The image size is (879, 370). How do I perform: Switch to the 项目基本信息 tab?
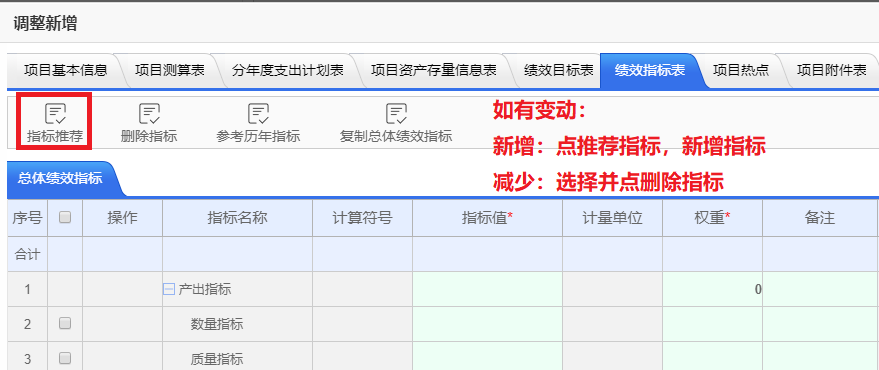coord(65,71)
